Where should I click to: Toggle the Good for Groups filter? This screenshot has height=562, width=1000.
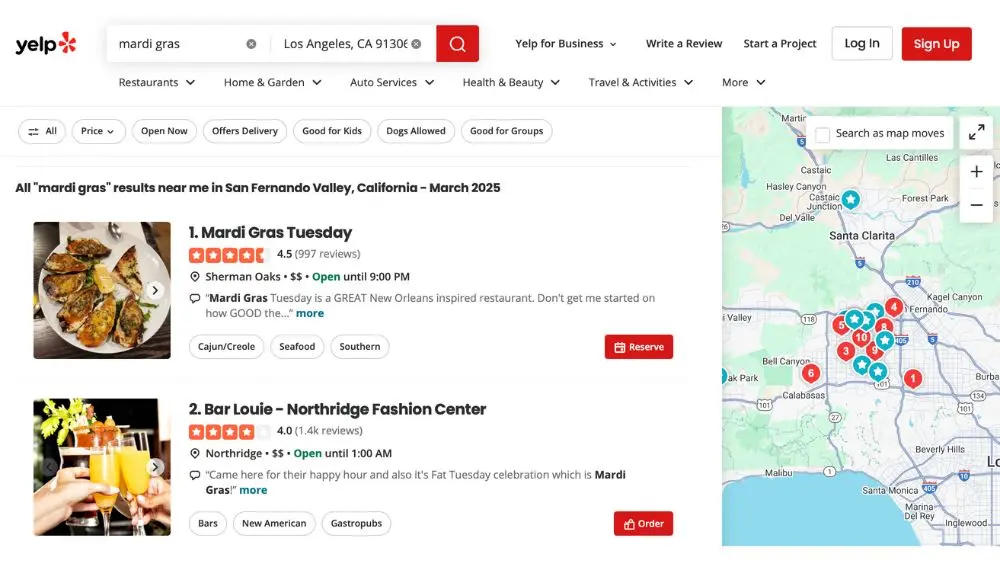[506, 131]
